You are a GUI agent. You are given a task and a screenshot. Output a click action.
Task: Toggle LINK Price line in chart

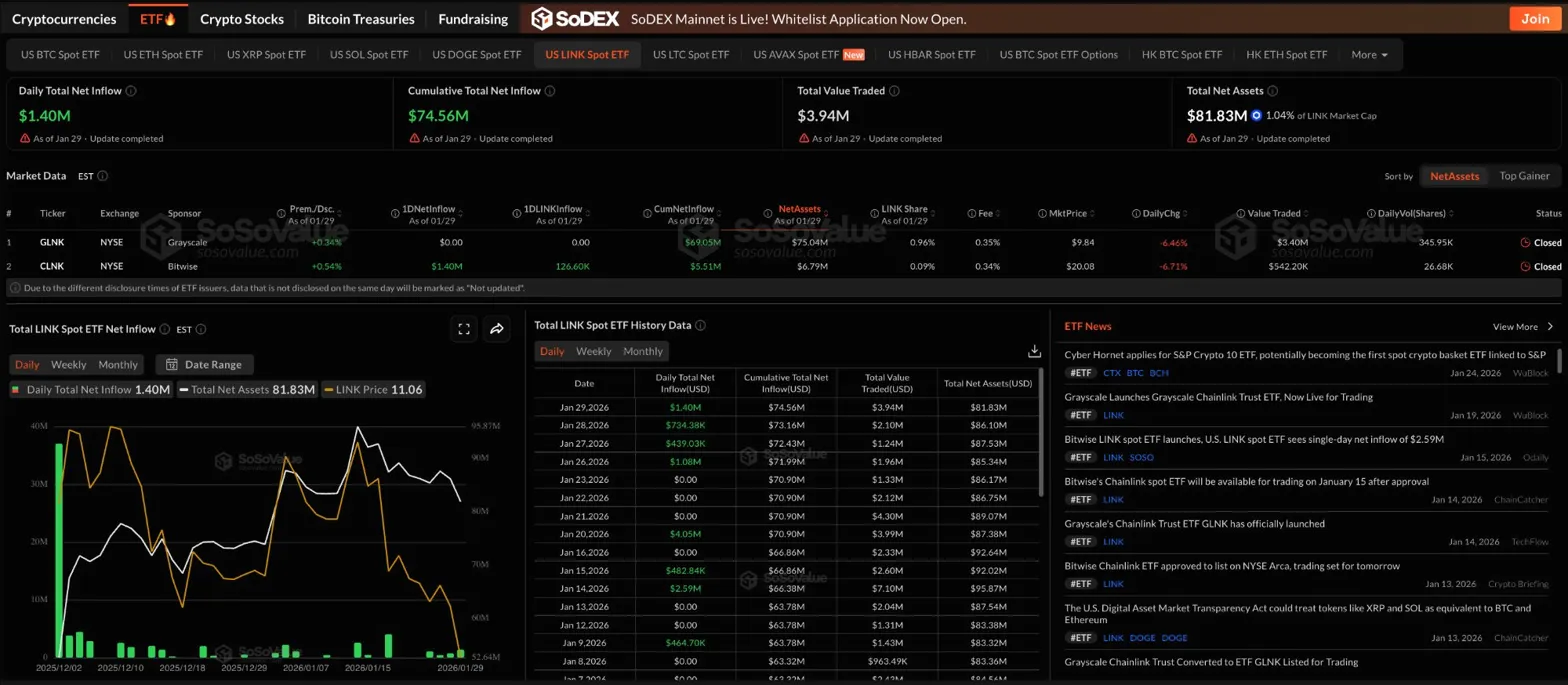[x=373, y=389]
